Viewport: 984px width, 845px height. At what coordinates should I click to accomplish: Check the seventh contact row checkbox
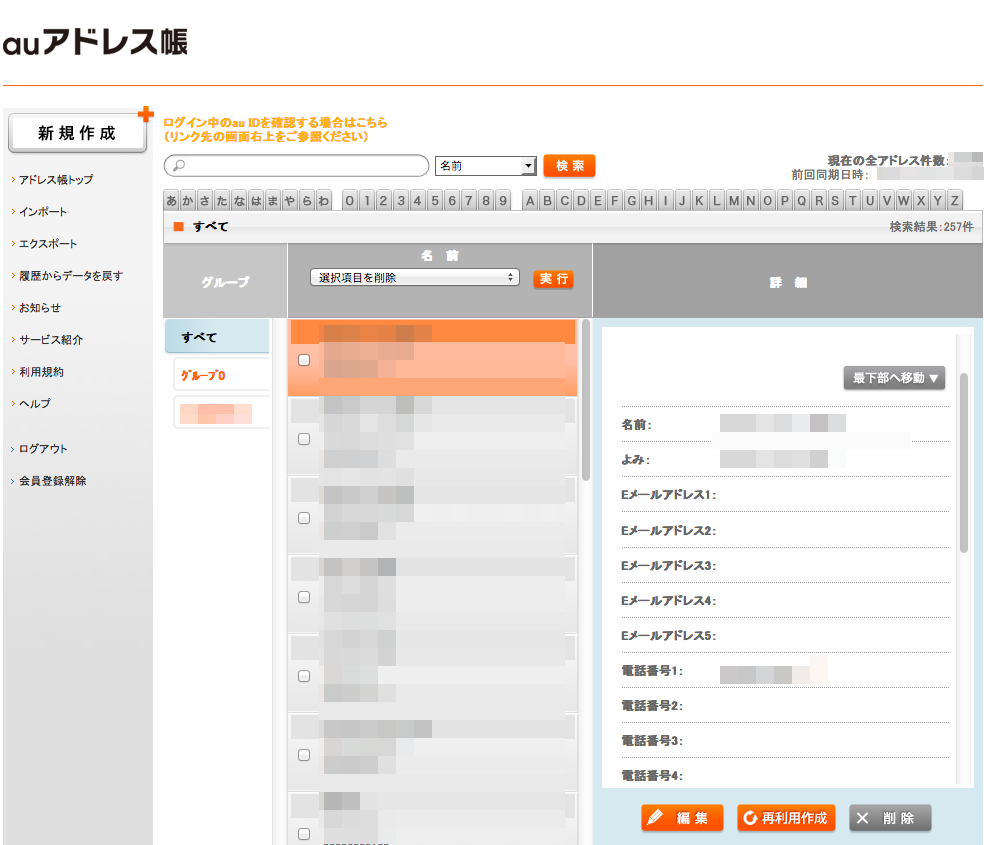tap(304, 834)
